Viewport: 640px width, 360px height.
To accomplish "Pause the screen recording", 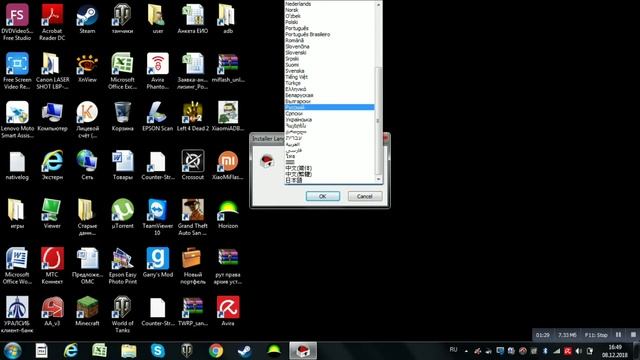I will point(618,335).
